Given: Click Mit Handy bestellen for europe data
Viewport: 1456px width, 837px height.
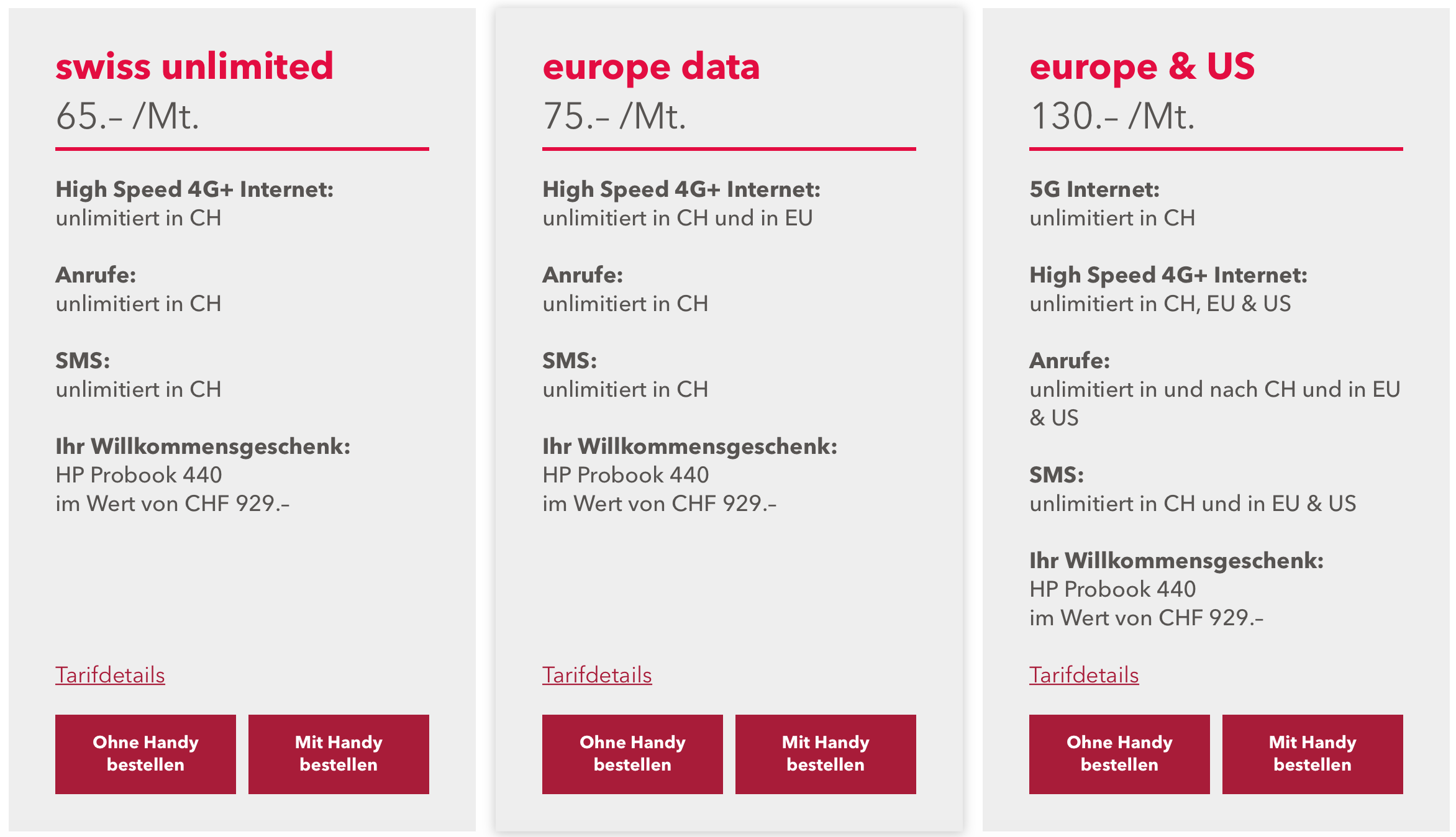Looking at the screenshot, I should point(826,754).
